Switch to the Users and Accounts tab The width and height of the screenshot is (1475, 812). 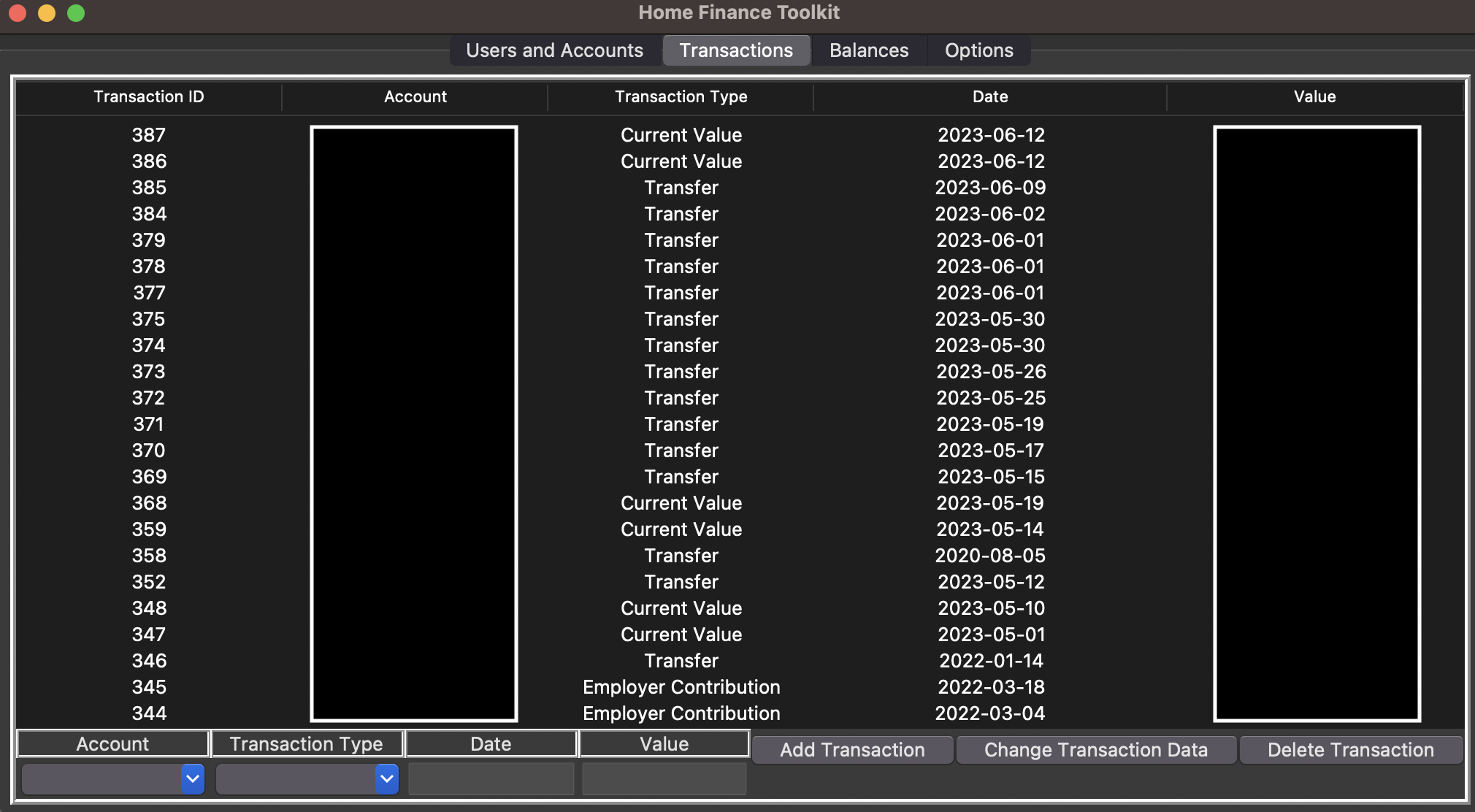pyautogui.click(x=555, y=50)
